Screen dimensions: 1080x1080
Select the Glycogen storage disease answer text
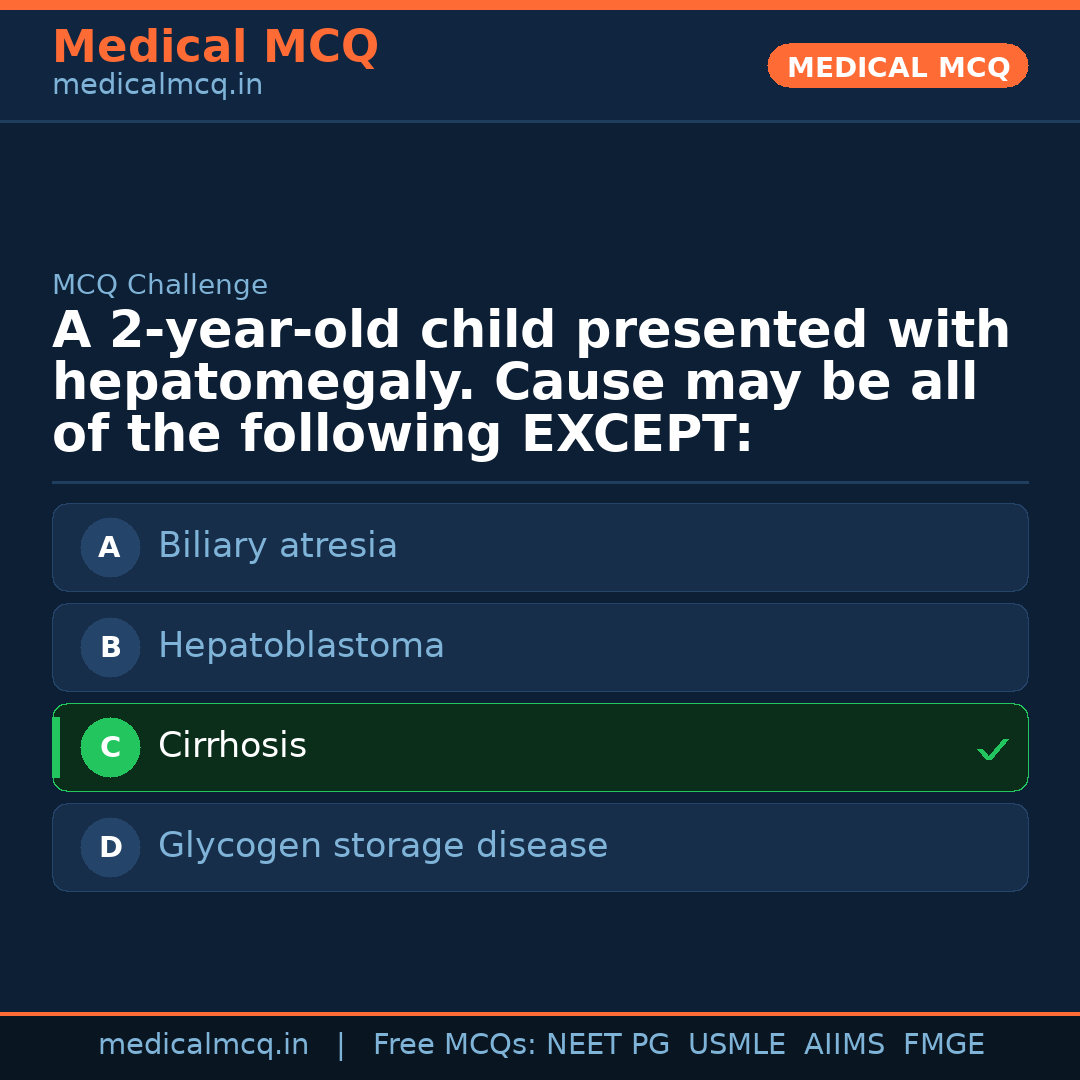tap(383, 846)
